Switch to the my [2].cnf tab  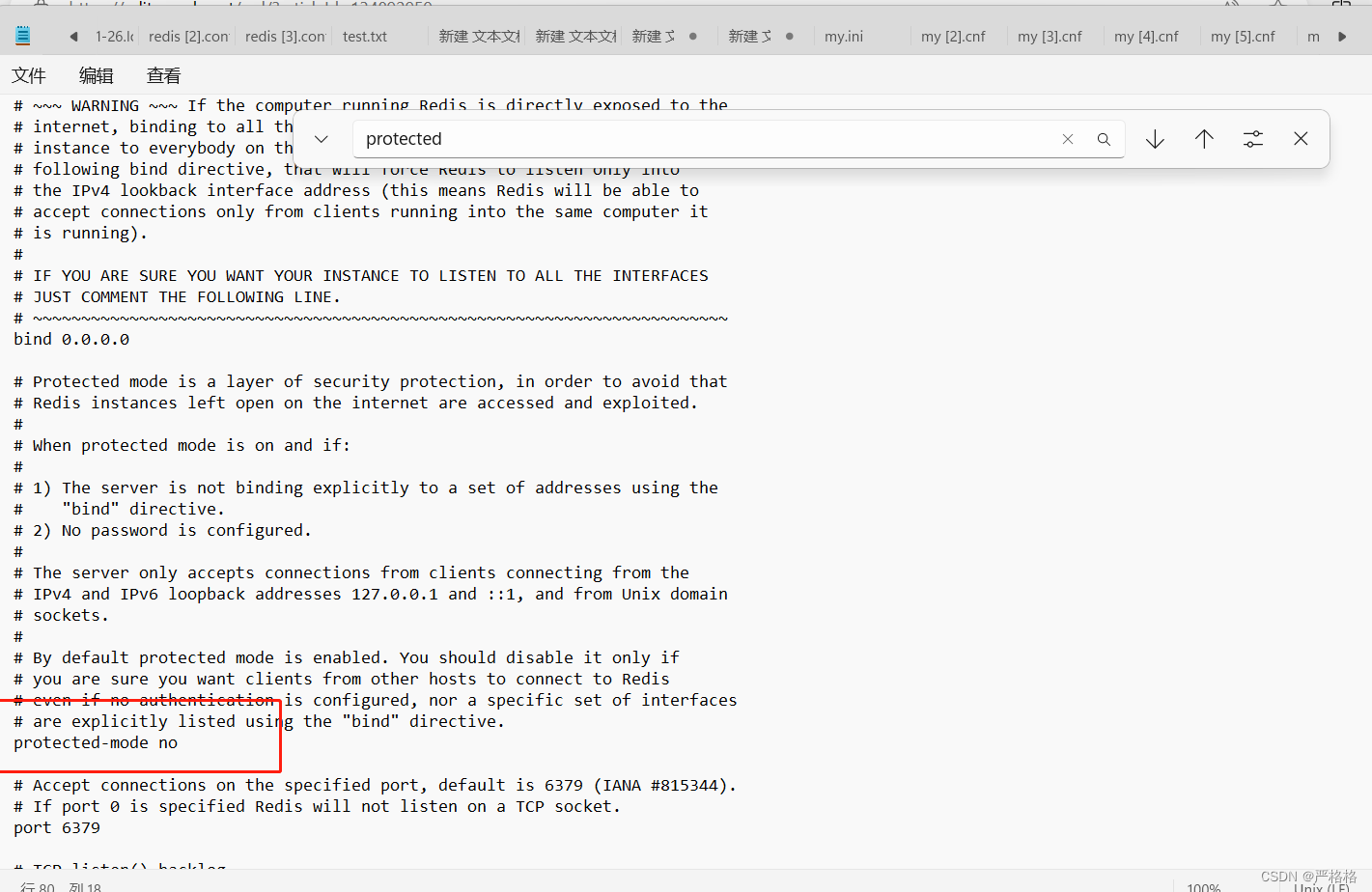pyautogui.click(x=953, y=37)
